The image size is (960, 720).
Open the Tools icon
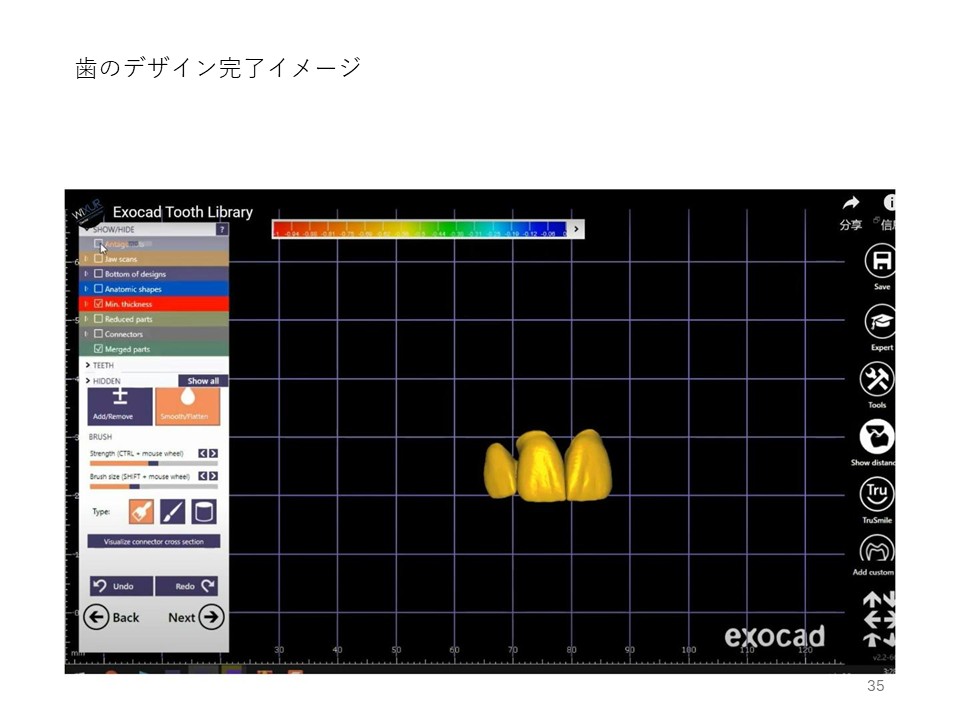[877, 379]
